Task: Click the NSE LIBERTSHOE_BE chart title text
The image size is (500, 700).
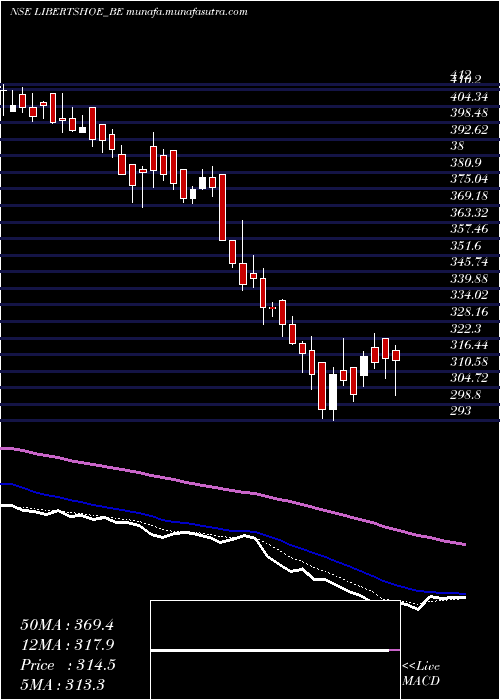Action: point(128,12)
